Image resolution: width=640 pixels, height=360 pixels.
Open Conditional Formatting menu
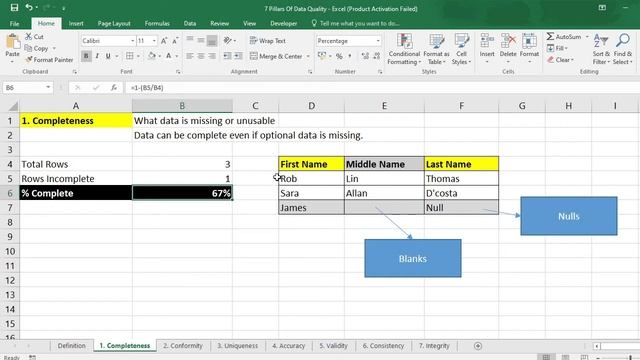(x=404, y=49)
